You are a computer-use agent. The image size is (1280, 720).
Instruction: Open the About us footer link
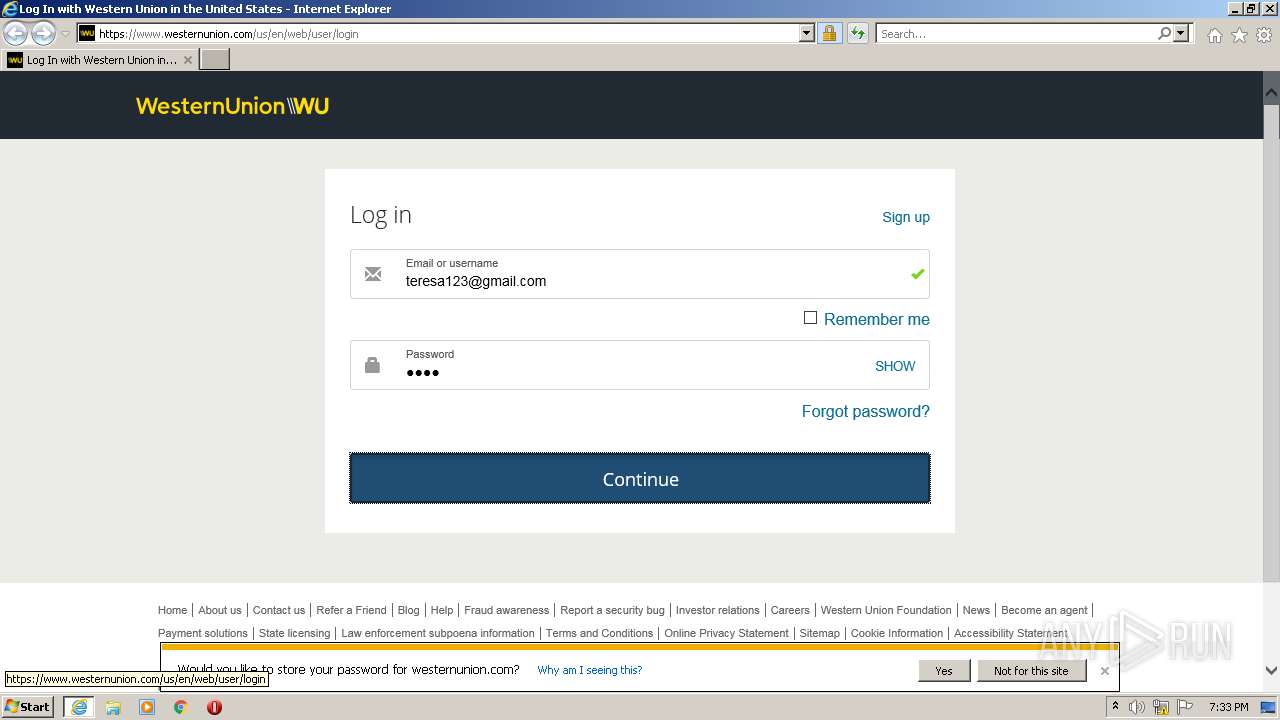[x=220, y=610]
